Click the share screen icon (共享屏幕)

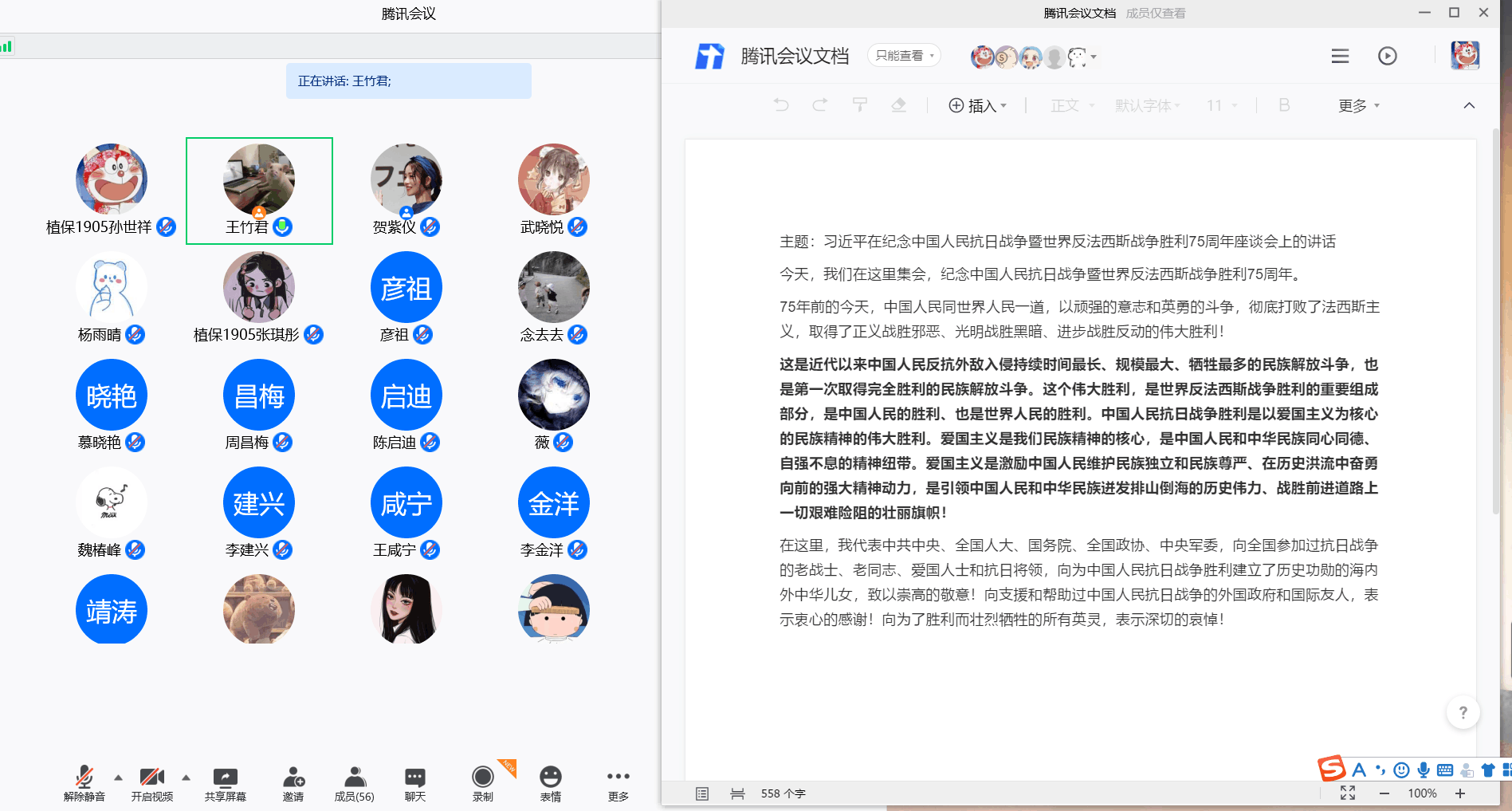click(225, 779)
